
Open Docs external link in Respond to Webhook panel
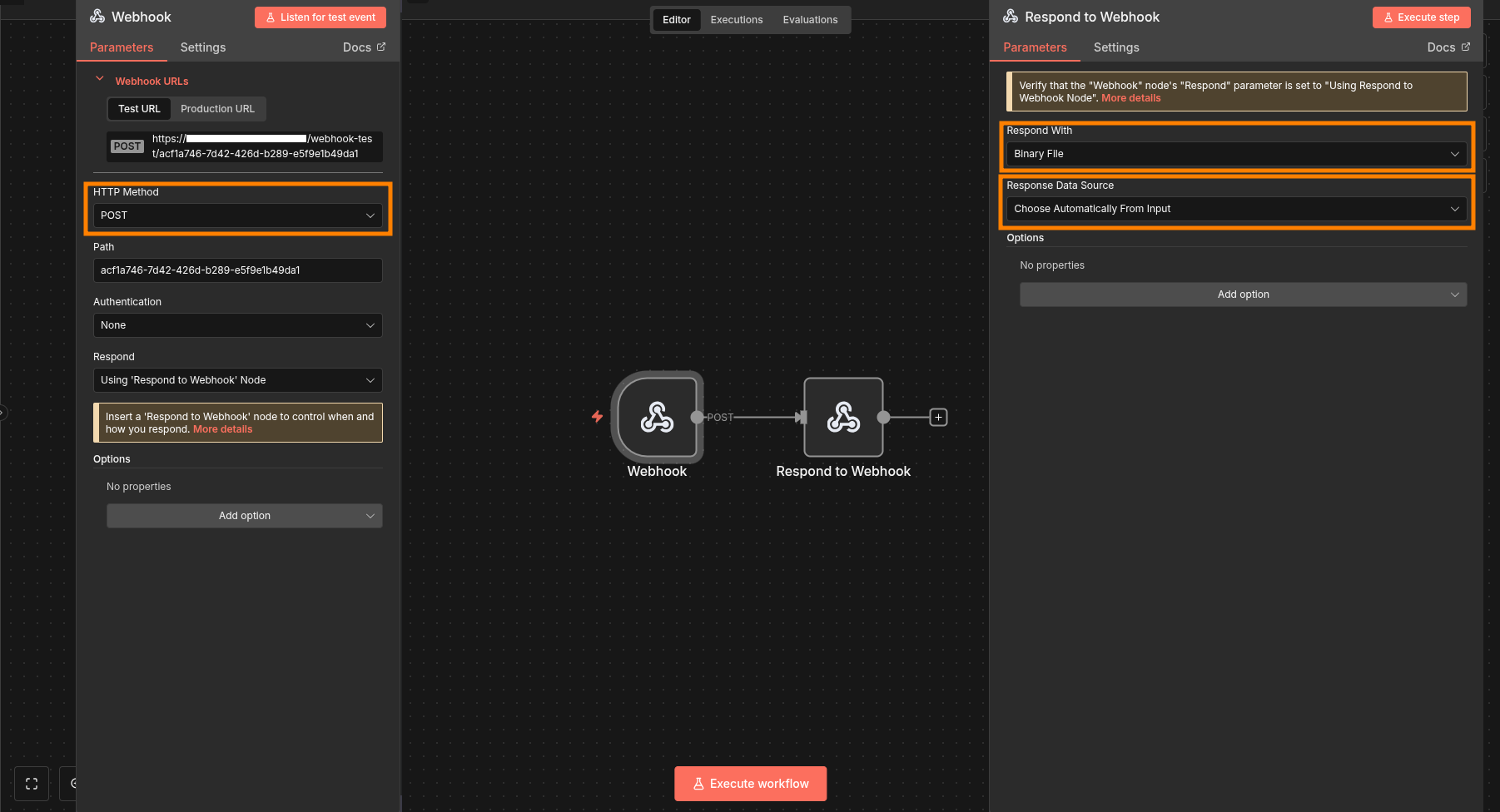[1448, 47]
